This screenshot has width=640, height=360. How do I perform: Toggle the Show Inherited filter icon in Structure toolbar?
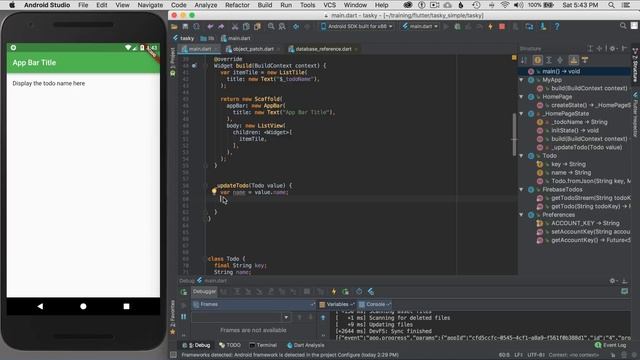pyautogui.click(x=549, y=60)
